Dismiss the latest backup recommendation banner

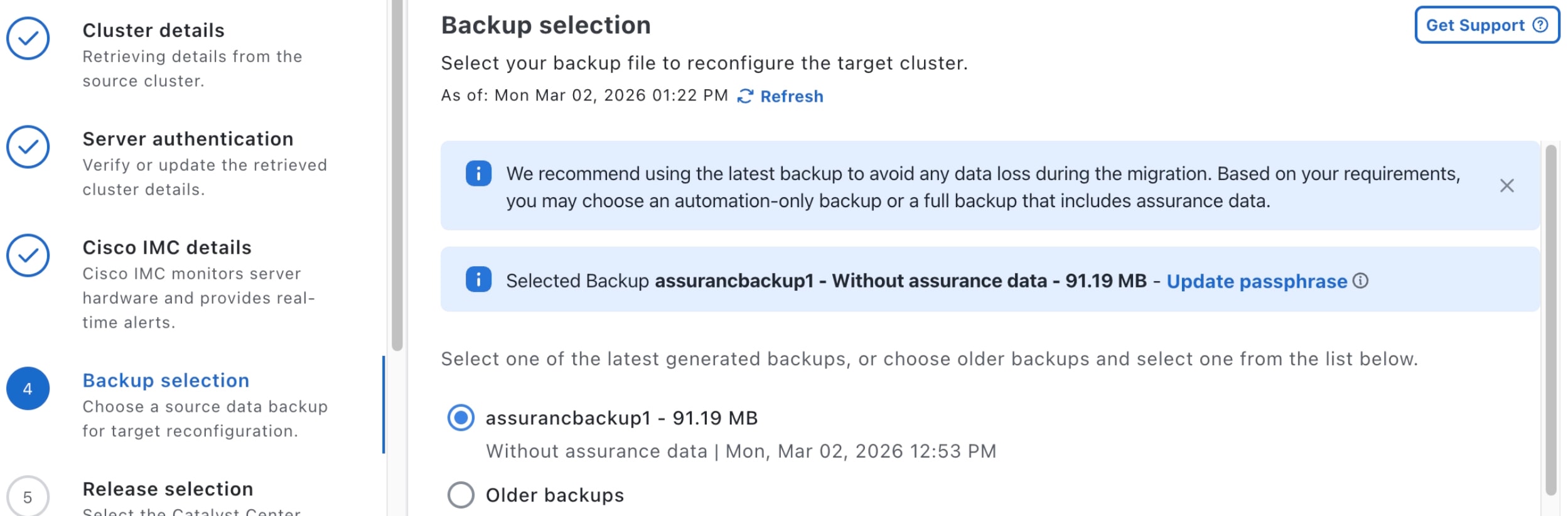[1506, 186]
